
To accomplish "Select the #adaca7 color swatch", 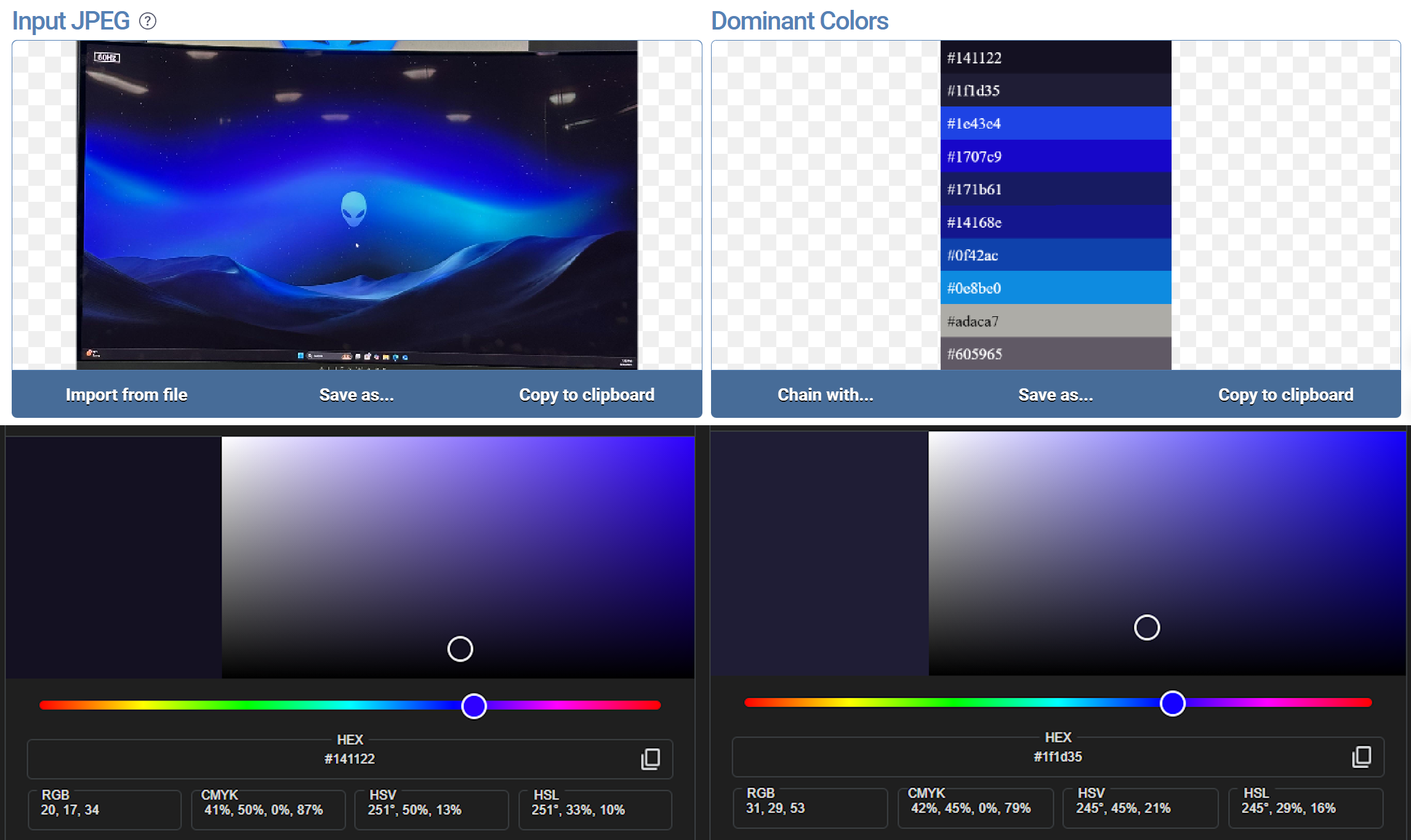I will 1056,321.
